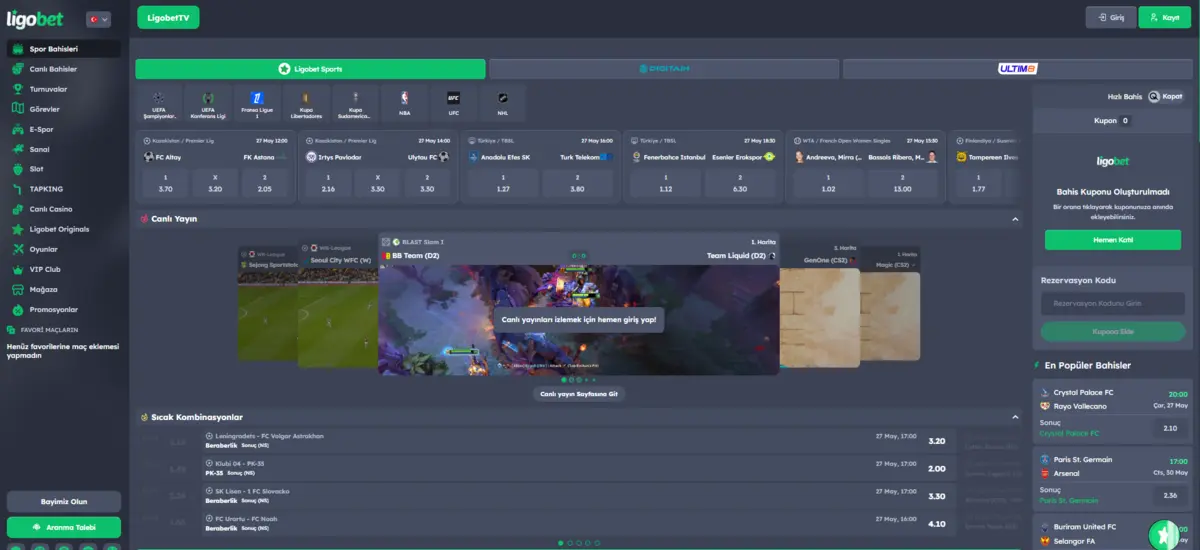Open the NHL league shortcut

(502, 103)
